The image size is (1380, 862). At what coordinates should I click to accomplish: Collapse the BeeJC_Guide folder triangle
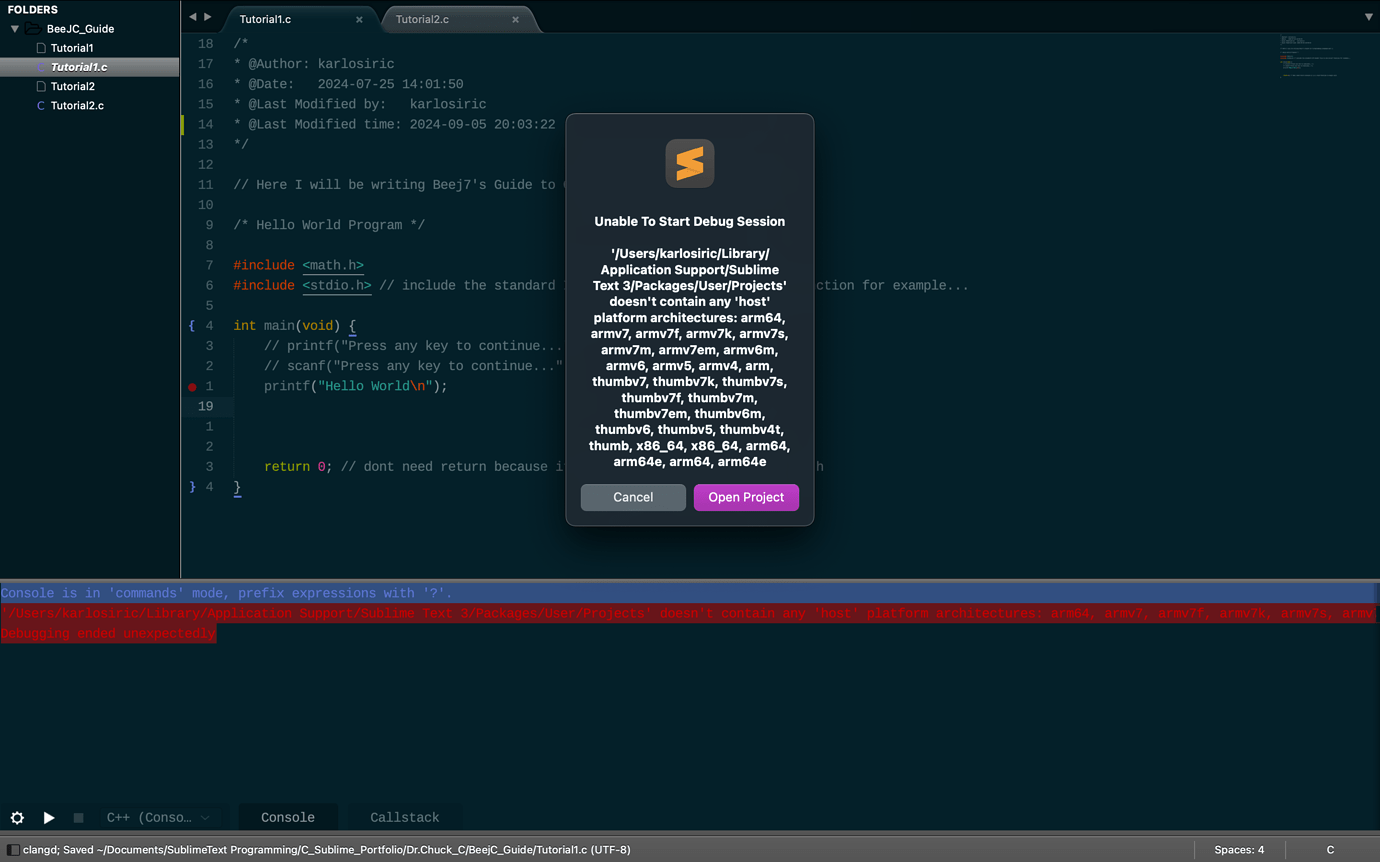click(x=15, y=29)
